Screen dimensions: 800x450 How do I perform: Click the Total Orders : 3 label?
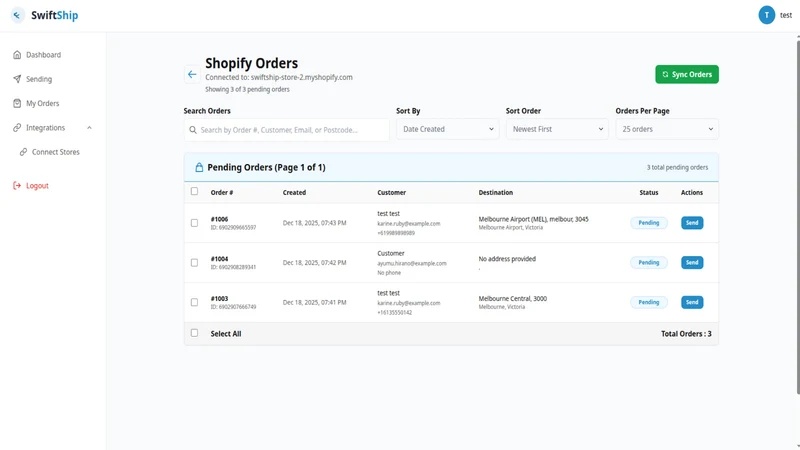(x=686, y=334)
